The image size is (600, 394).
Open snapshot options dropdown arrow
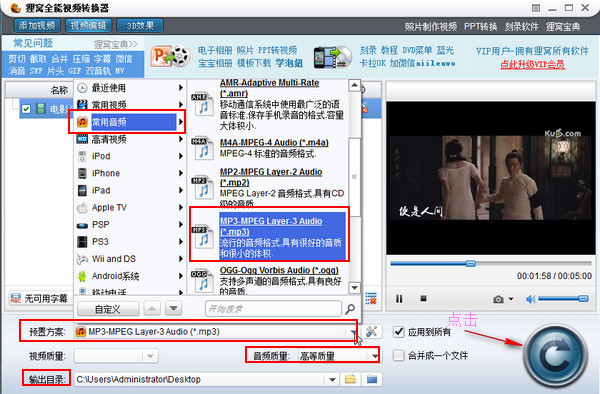[511, 299]
